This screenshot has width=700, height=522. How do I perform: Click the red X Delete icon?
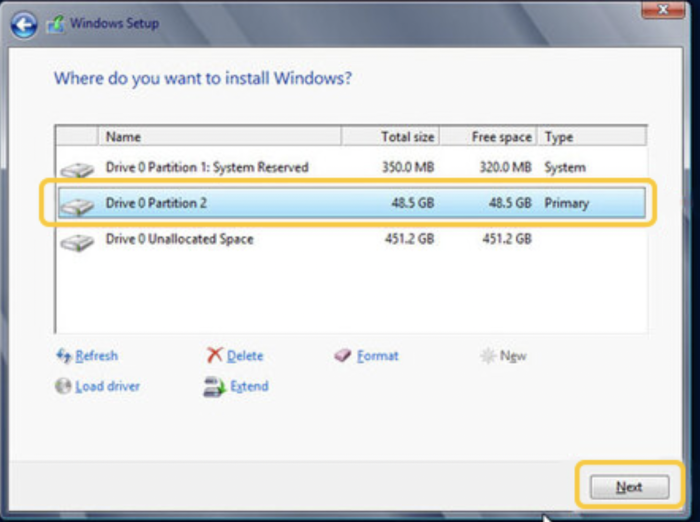point(214,355)
